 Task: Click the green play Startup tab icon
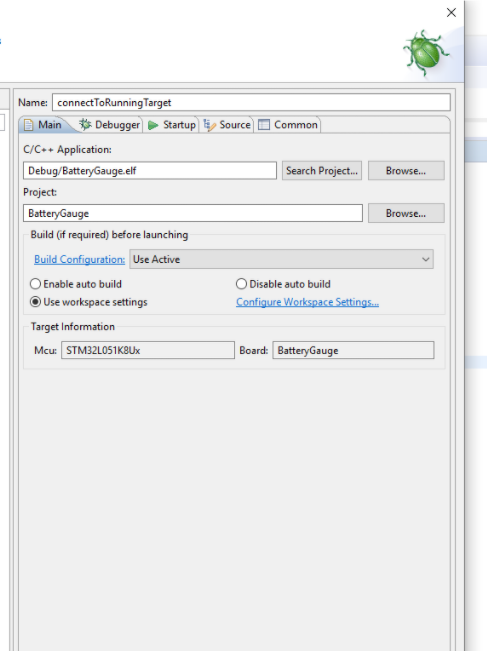(x=153, y=125)
